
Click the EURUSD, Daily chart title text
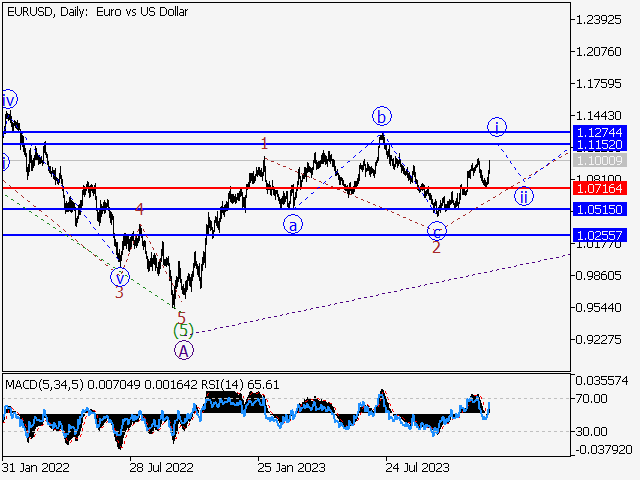(x=98, y=12)
